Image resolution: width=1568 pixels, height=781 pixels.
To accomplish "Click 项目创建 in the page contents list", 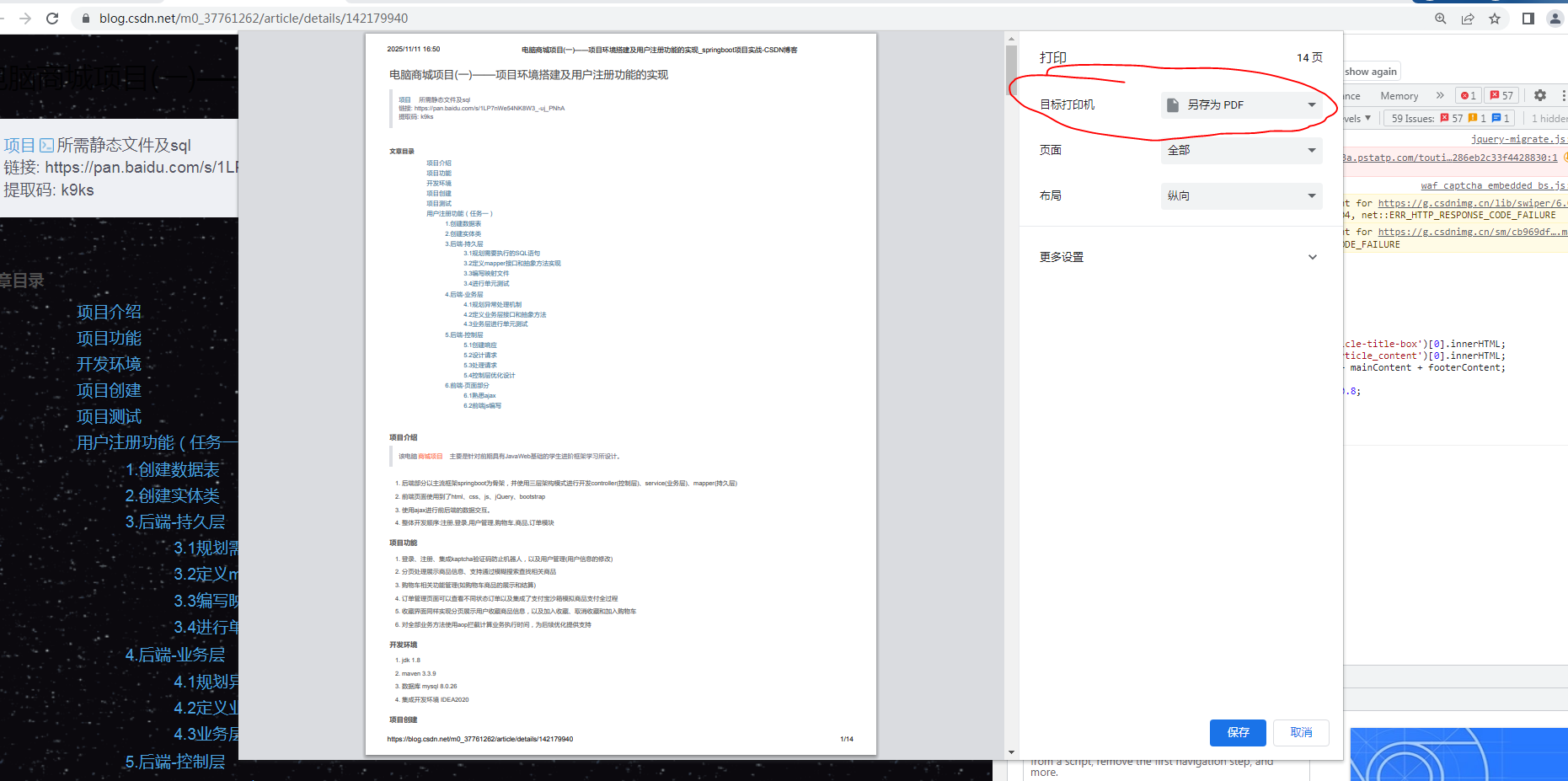I will (x=110, y=390).
